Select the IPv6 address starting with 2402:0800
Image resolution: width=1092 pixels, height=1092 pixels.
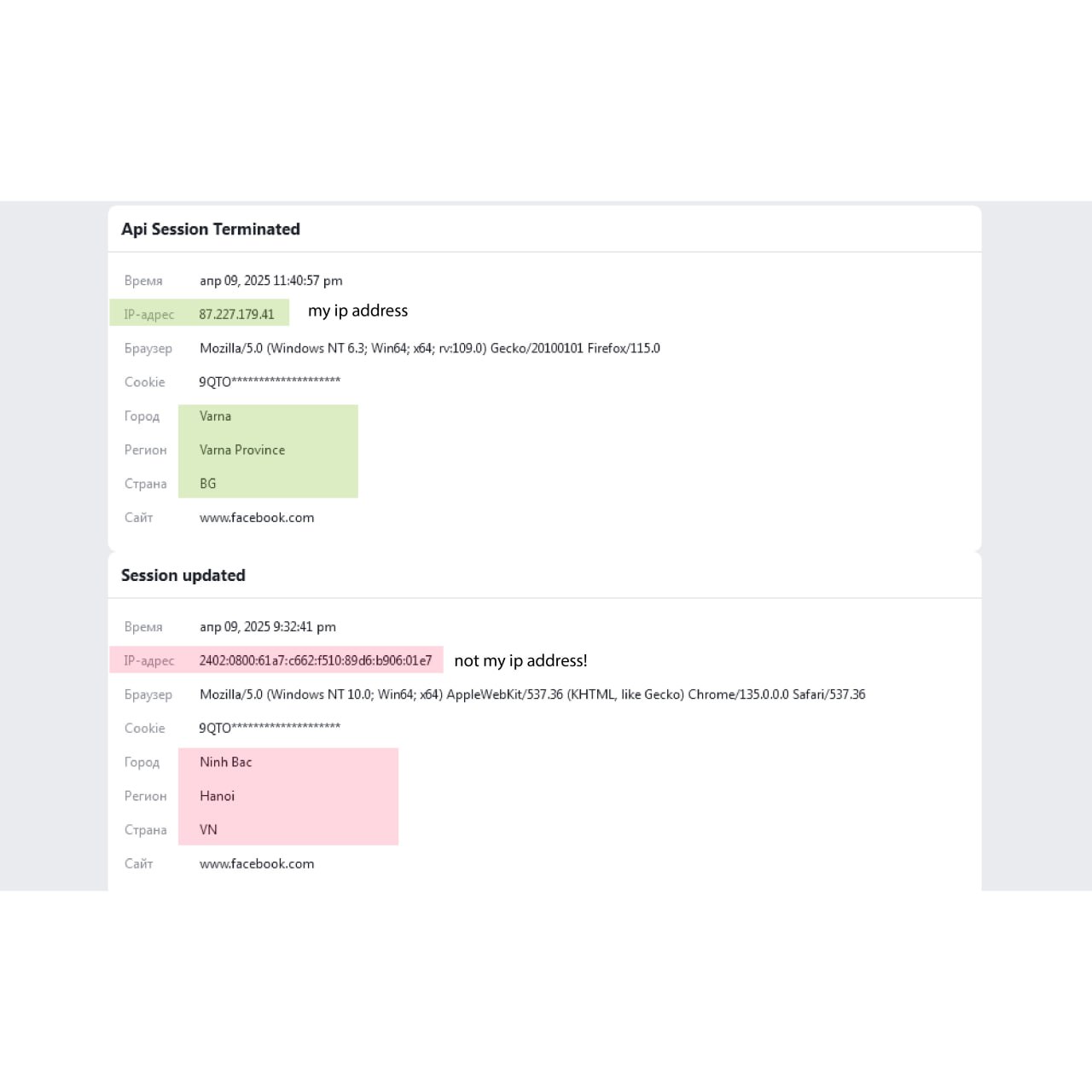point(315,660)
